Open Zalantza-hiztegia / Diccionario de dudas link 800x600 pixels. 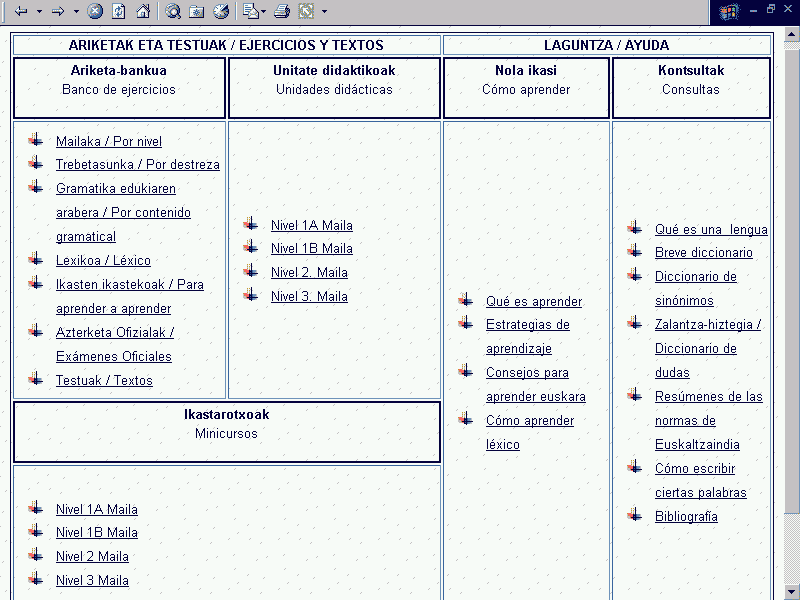coord(708,348)
